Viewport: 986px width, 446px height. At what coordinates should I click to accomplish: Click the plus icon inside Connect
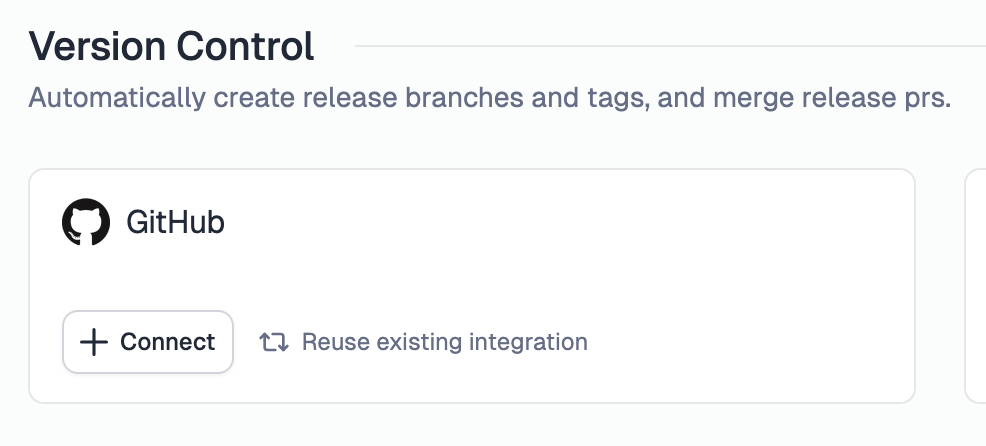94,342
